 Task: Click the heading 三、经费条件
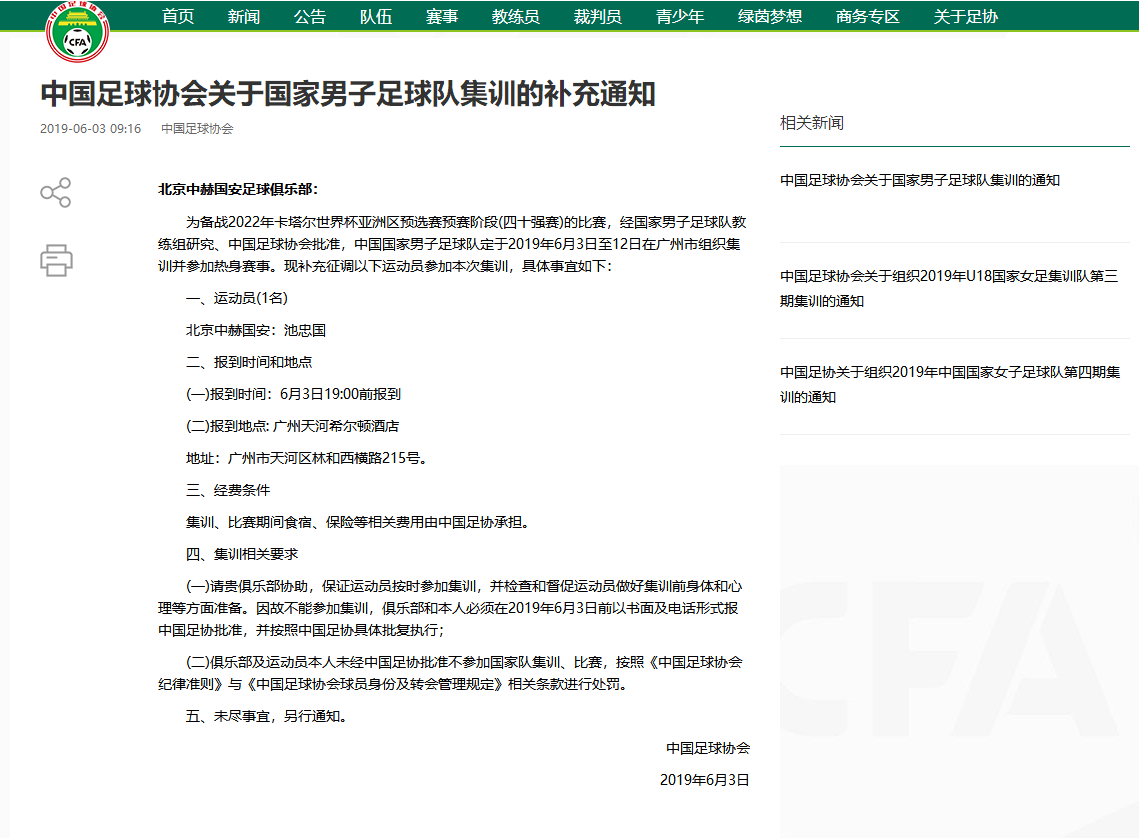click(228, 490)
